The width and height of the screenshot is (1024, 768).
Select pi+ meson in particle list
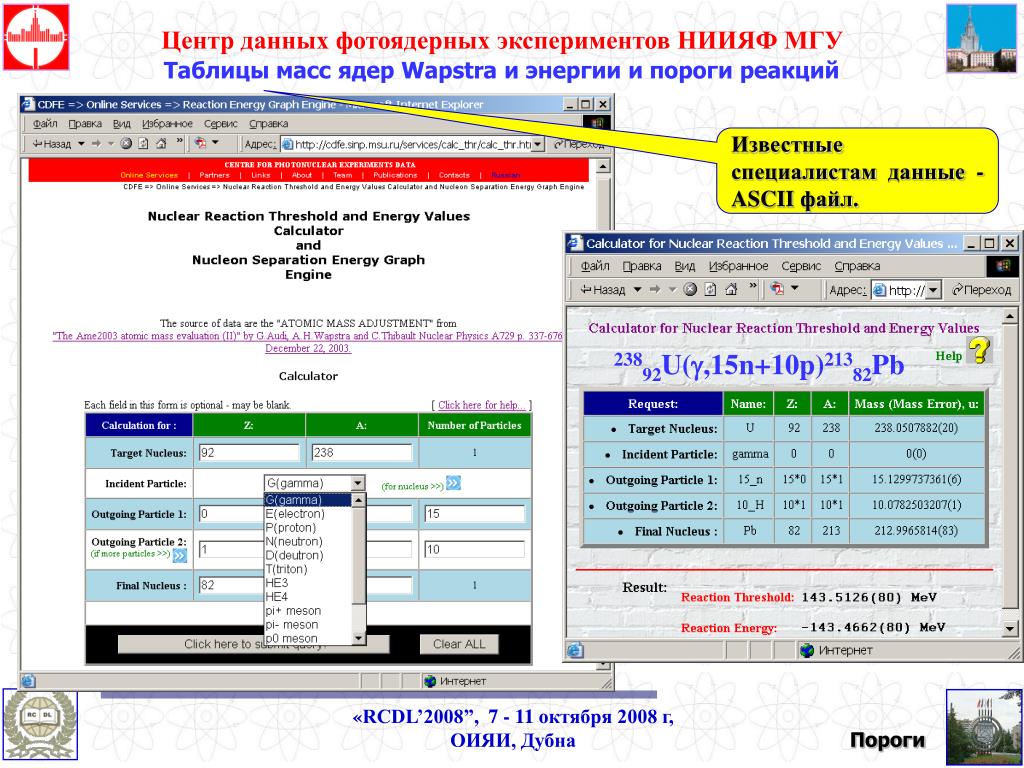click(x=293, y=611)
